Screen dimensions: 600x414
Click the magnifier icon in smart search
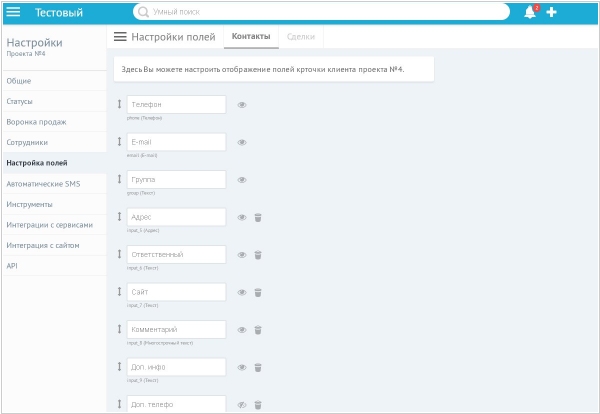tap(143, 12)
